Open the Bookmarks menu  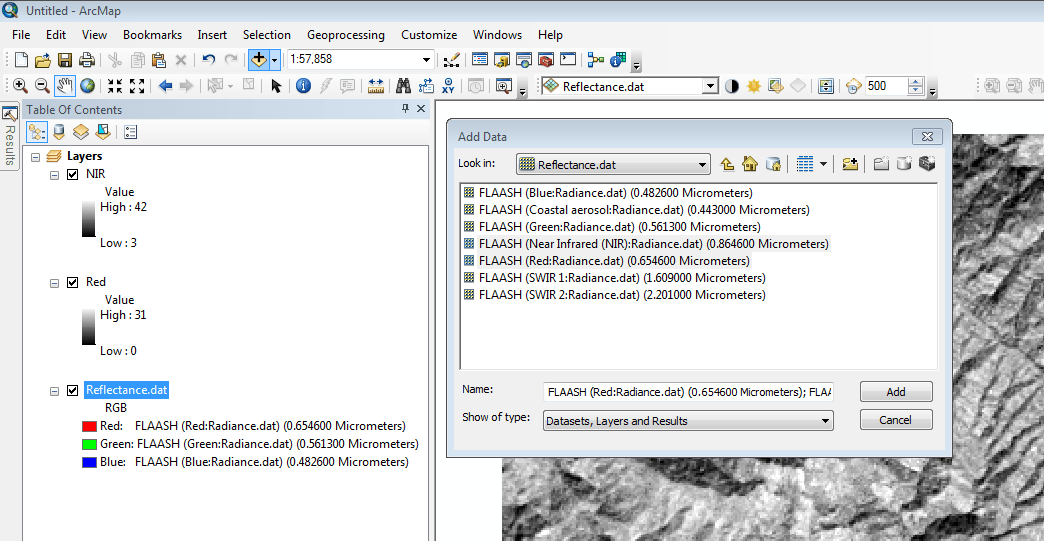point(152,35)
